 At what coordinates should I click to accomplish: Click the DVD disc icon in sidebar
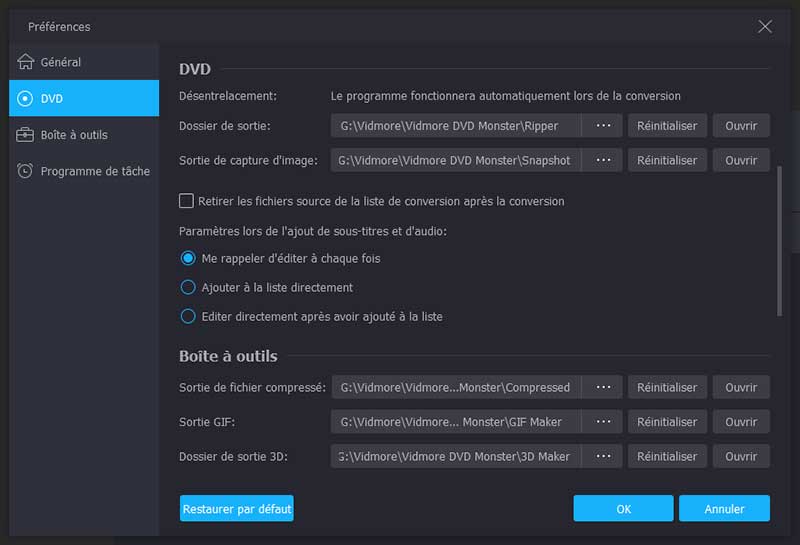(x=26, y=99)
